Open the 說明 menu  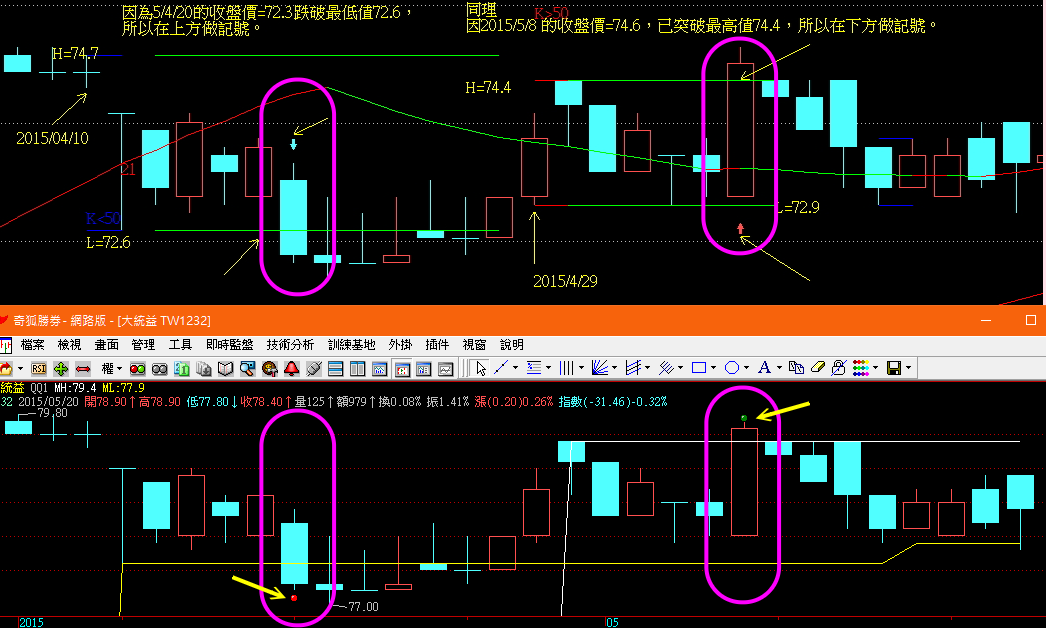tap(512, 345)
